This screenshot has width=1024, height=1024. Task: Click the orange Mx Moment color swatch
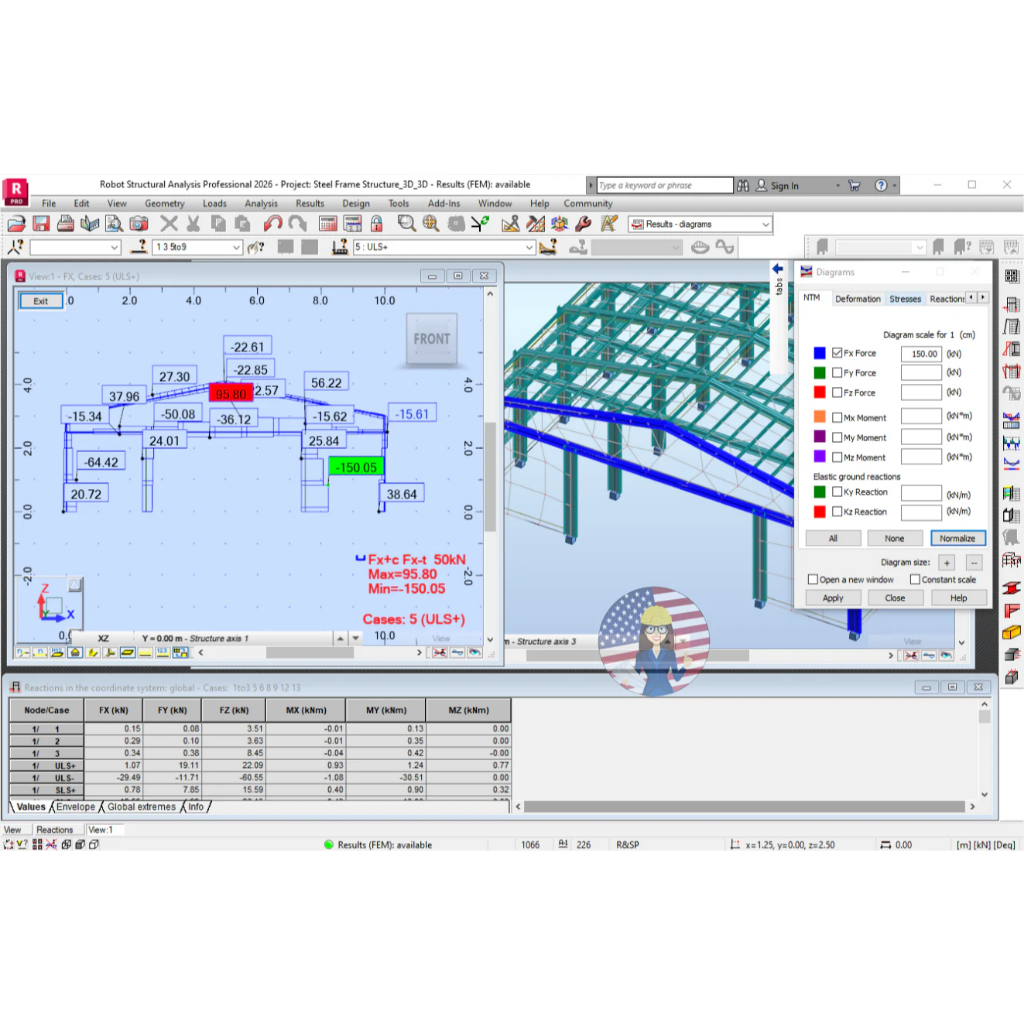[820, 417]
